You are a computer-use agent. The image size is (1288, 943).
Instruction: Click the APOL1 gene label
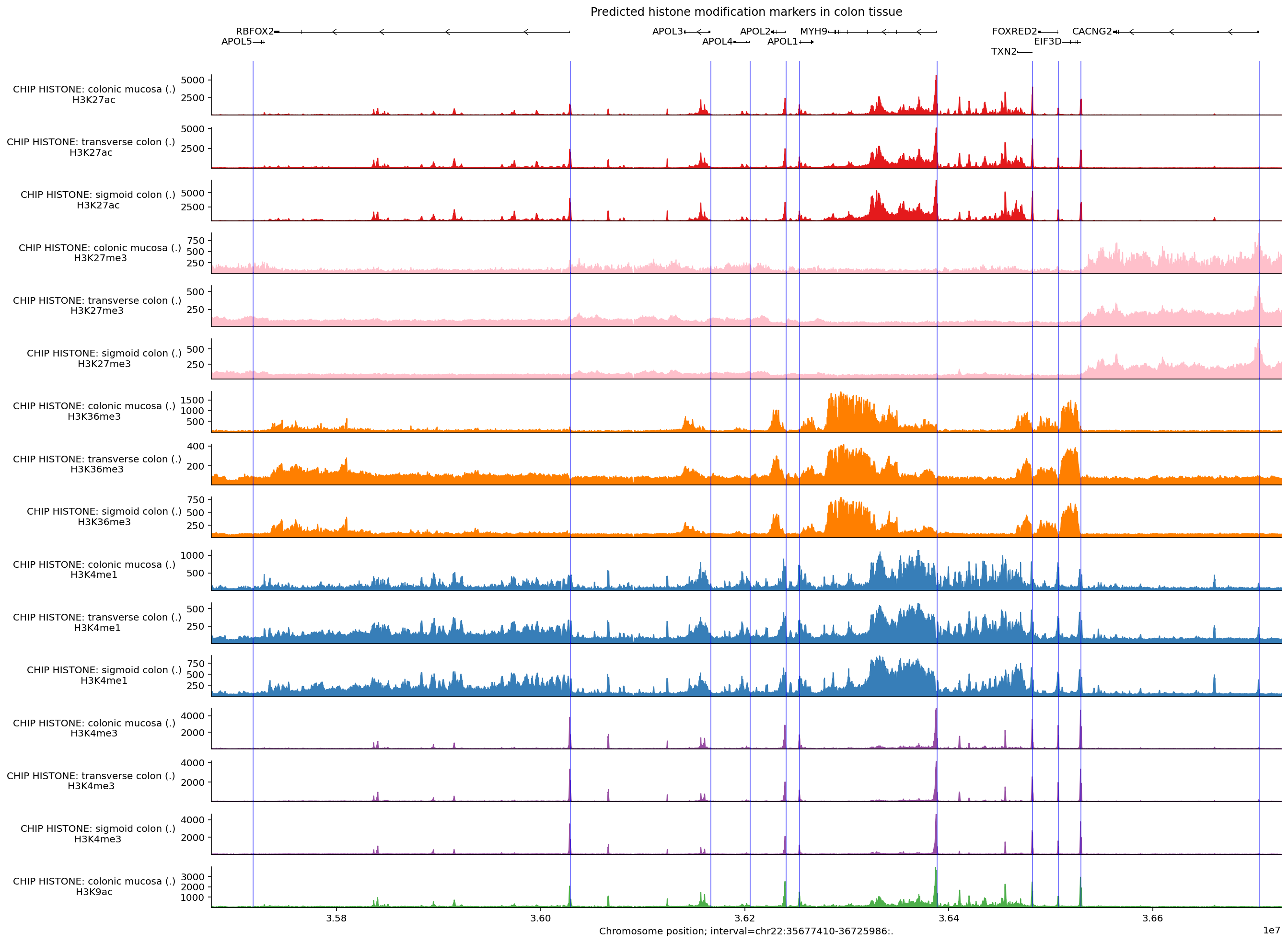(782, 42)
